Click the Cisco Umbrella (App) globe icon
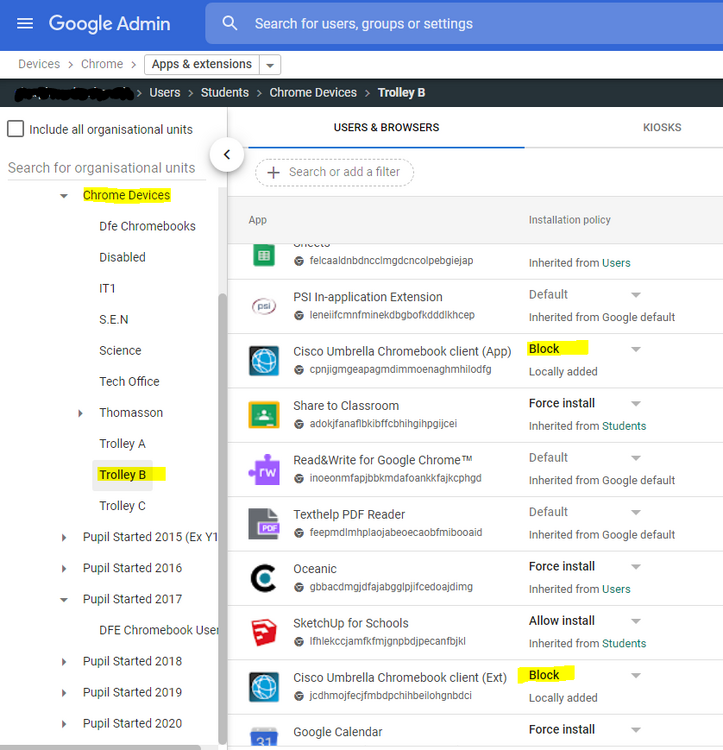 click(x=264, y=361)
